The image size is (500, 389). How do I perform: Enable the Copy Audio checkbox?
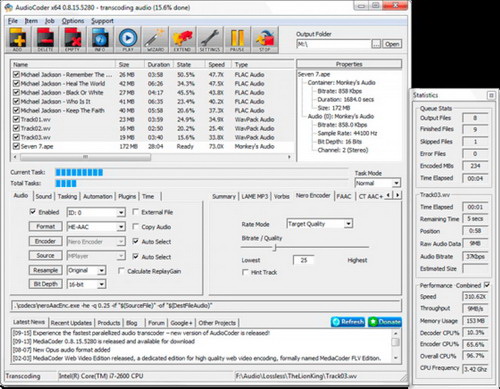click(136, 227)
